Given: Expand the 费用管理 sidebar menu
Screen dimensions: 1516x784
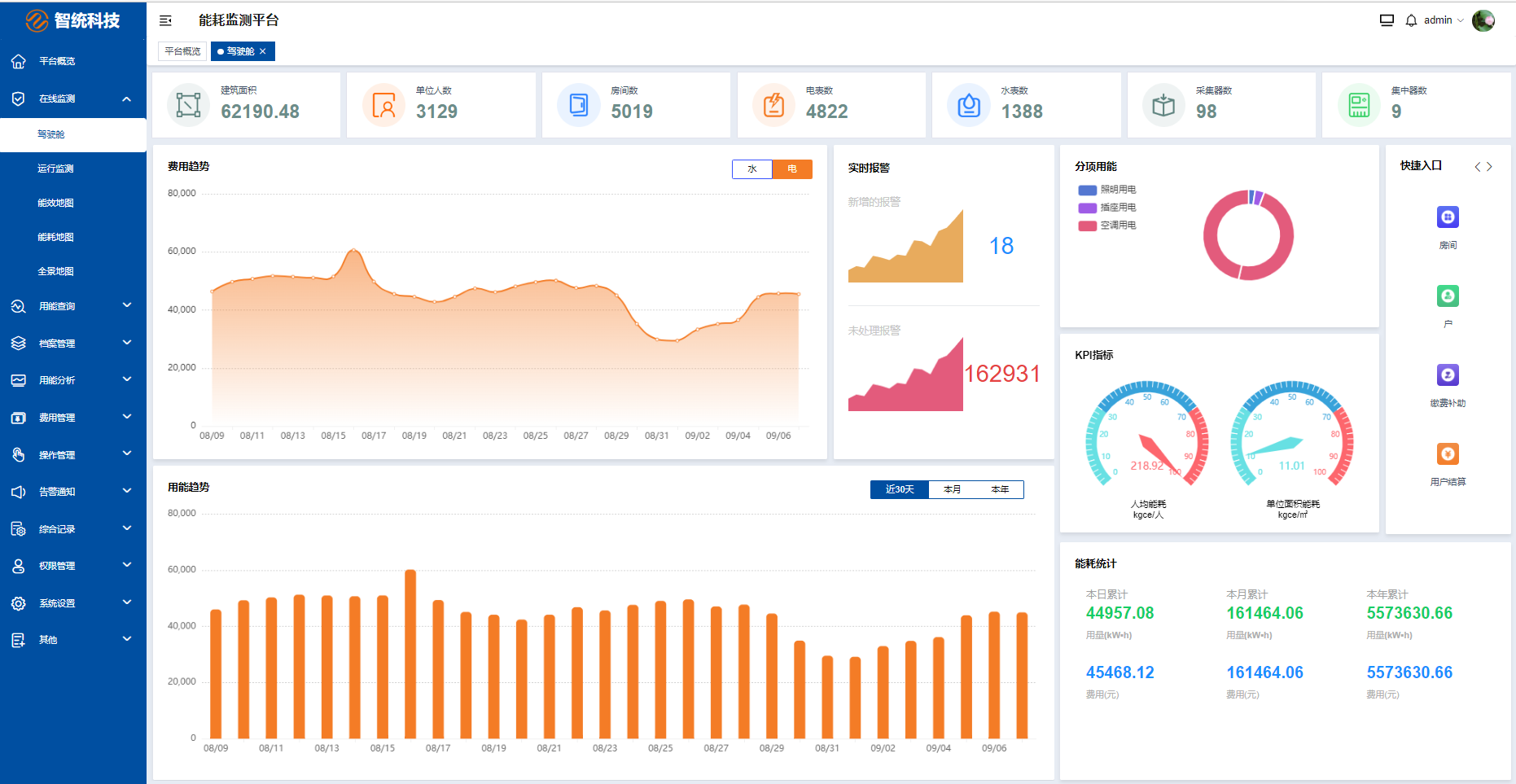Looking at the screenshot, I should pos(73,418).
